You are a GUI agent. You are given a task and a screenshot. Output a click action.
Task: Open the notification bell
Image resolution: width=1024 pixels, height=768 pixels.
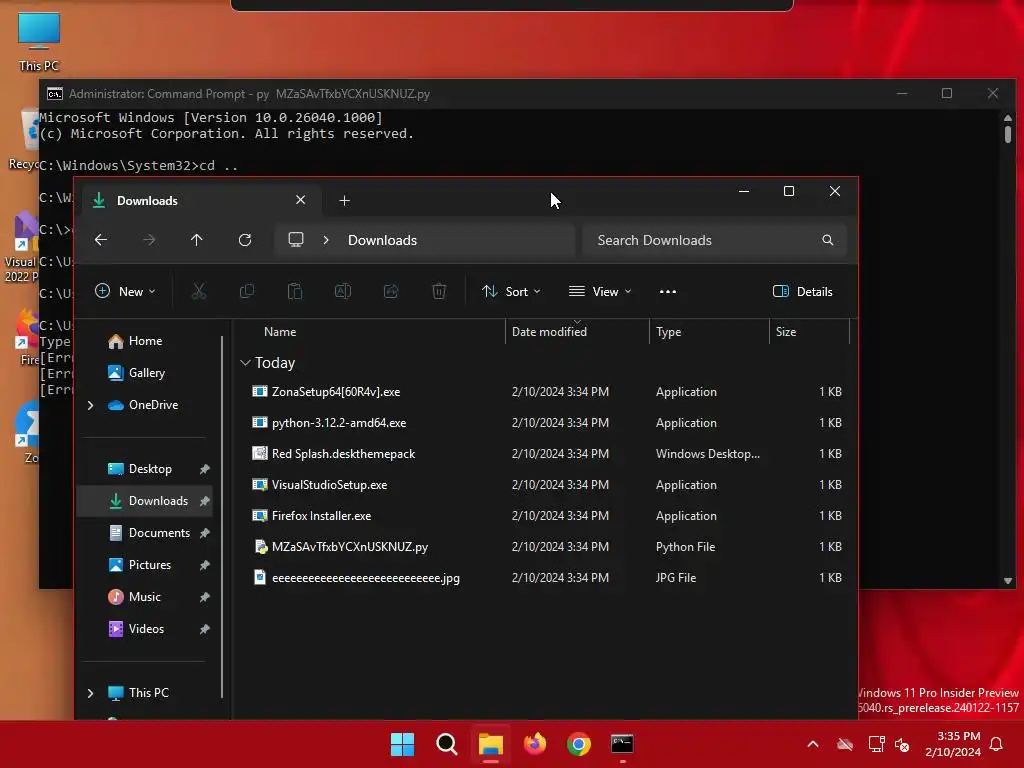coord(997,744)
